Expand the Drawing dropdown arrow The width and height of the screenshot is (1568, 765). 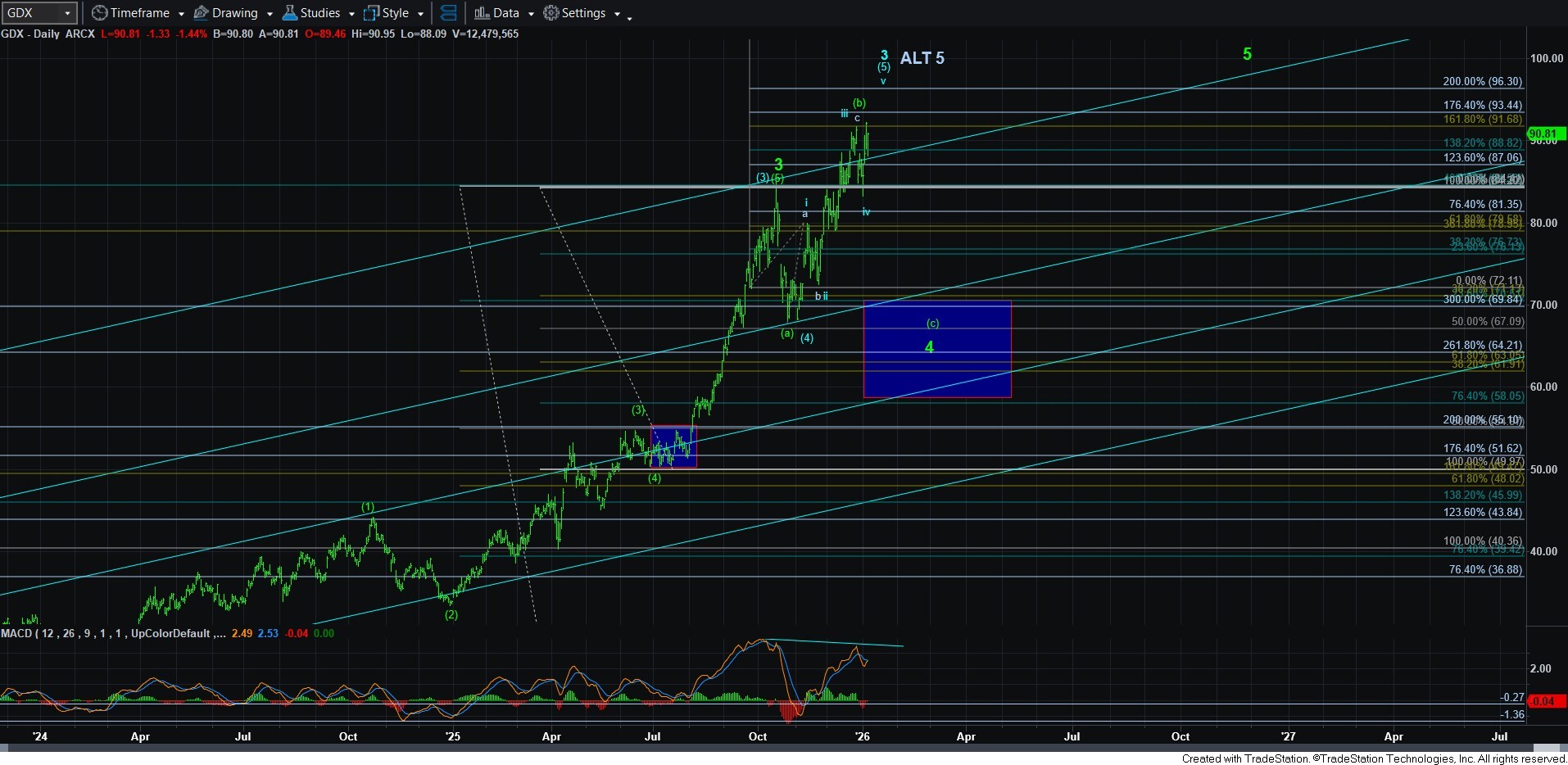[270, 14]
